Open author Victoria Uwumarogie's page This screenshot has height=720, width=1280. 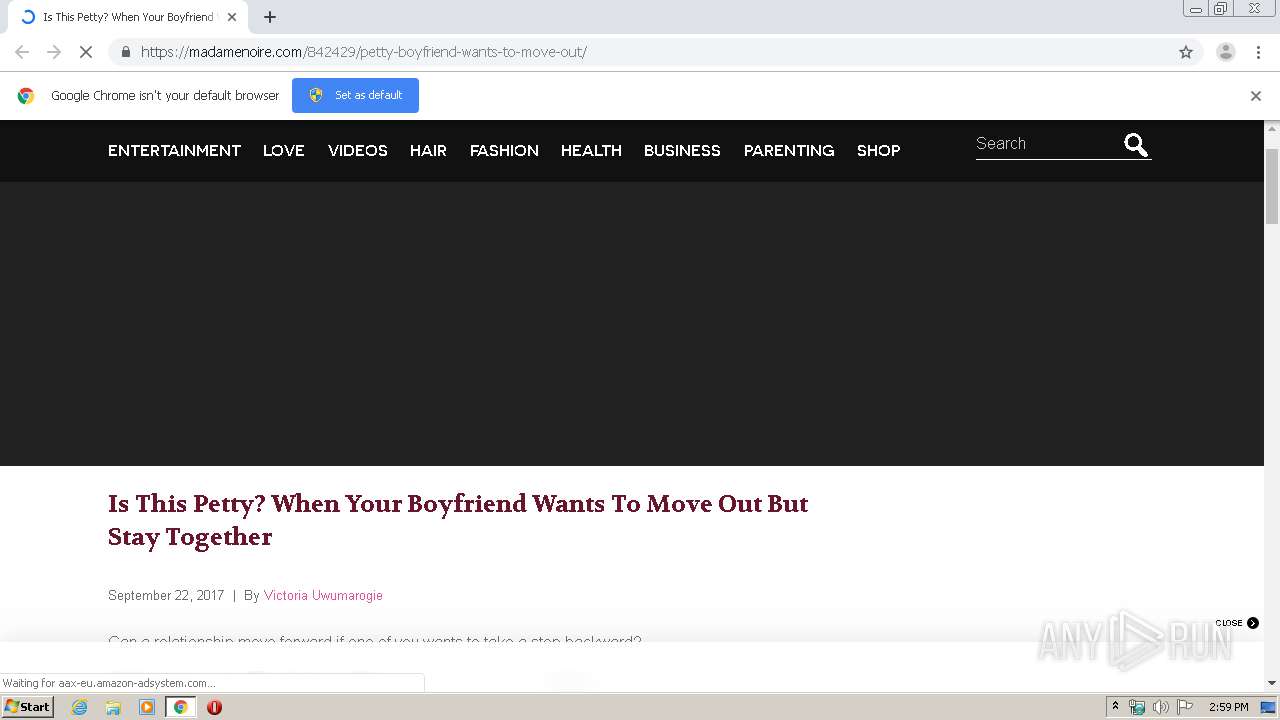323,595
